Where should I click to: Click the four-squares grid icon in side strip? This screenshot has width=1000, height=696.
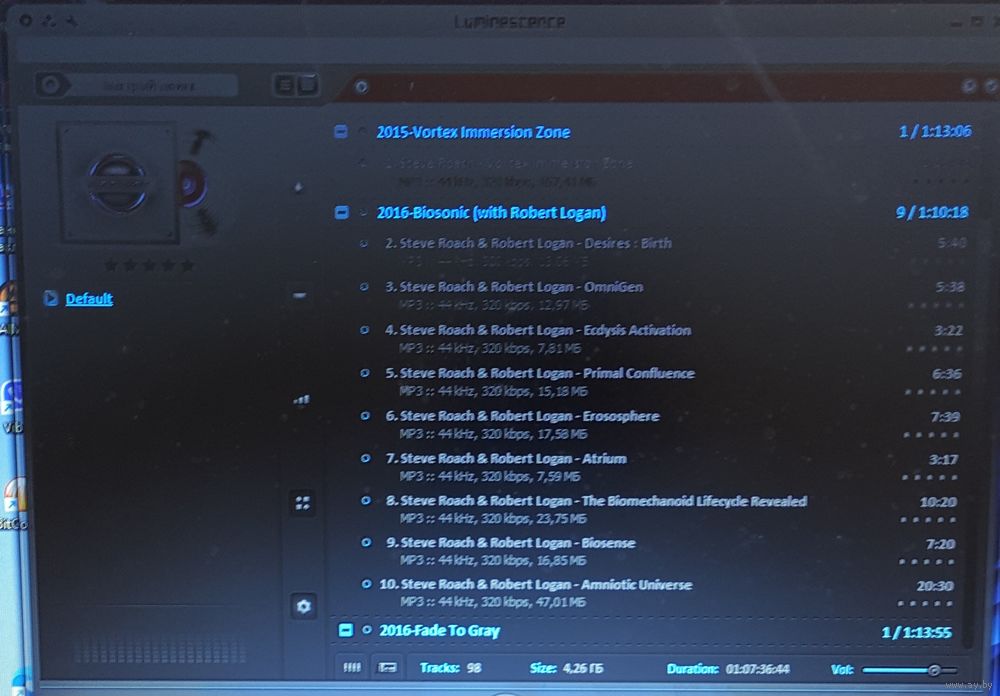pyautogui.click(x=303, y=503)
